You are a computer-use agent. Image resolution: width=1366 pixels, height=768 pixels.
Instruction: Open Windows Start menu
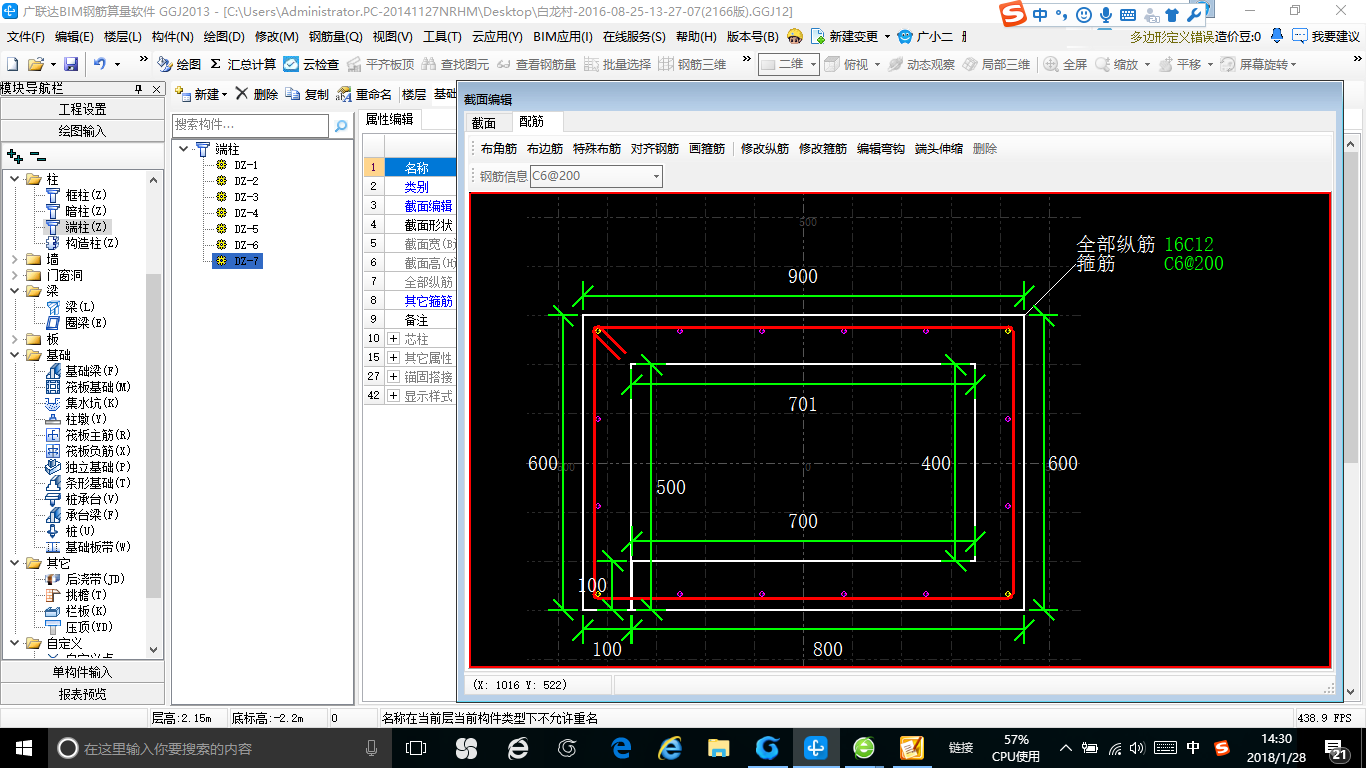[22, 747]
